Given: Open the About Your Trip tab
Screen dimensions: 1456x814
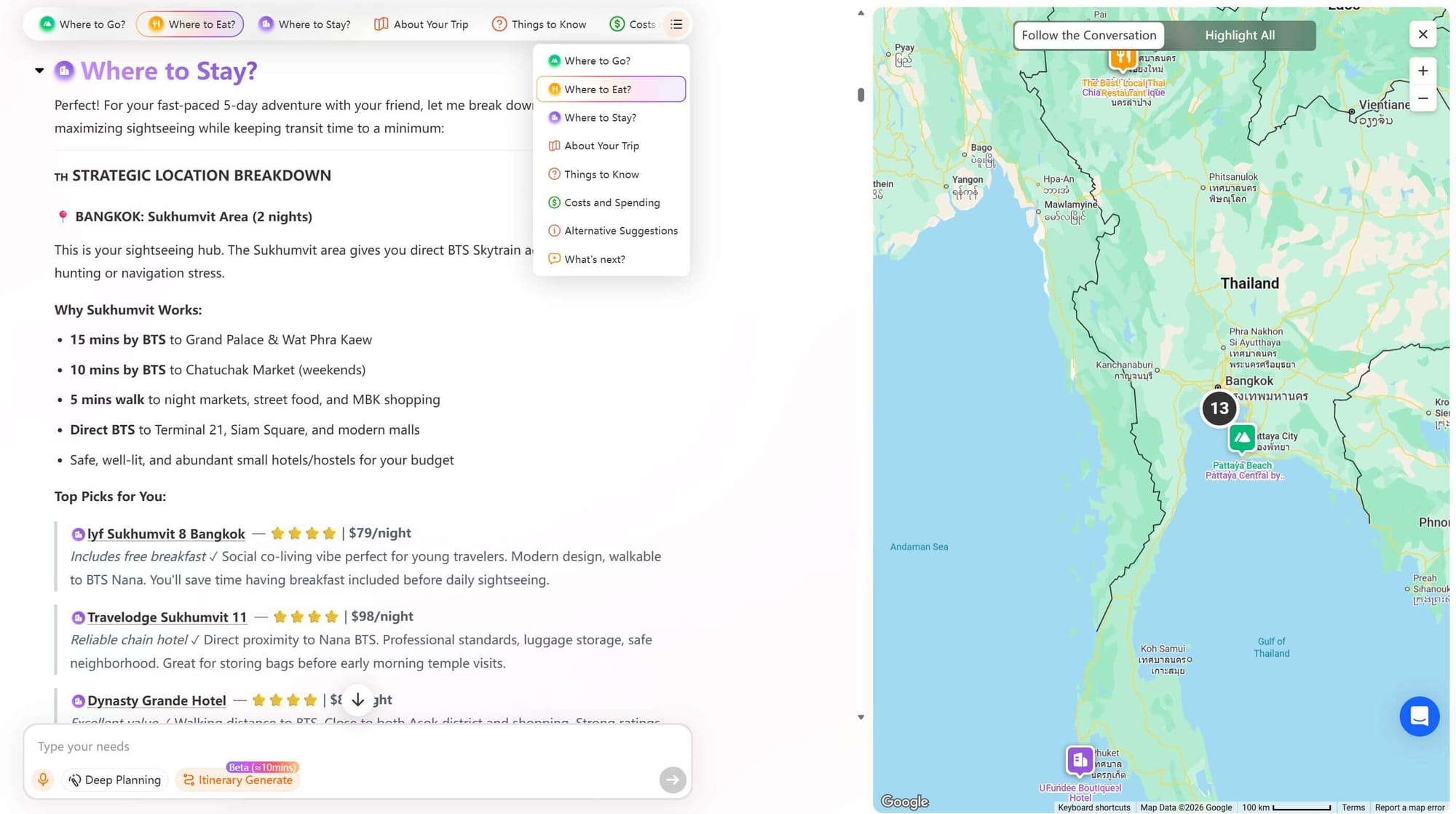Looking at the screenshot, I should click(x=421, y=24).
